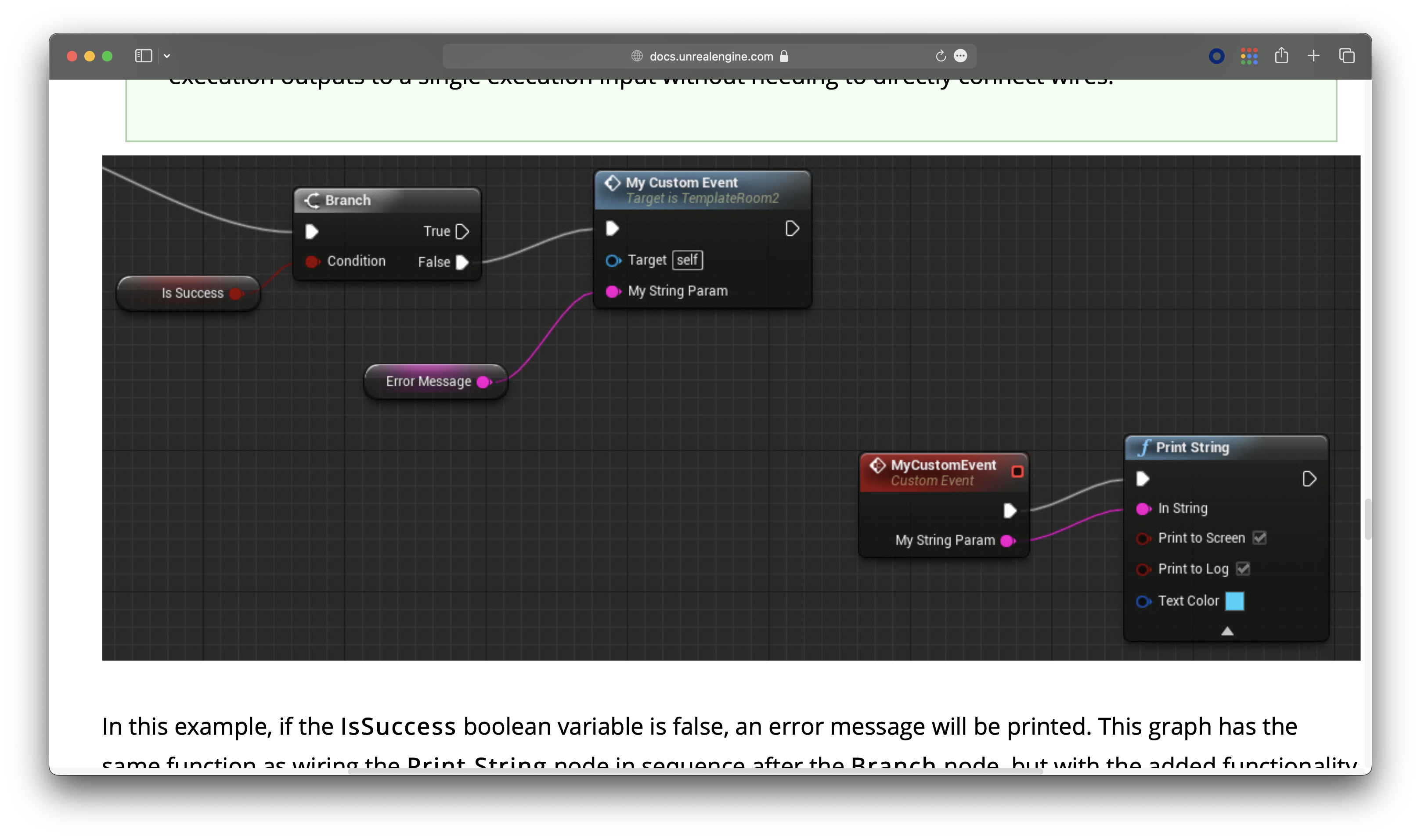The image size is (1421, 840).
Task: Click the Branch True output pin
Action: point(462,232)
